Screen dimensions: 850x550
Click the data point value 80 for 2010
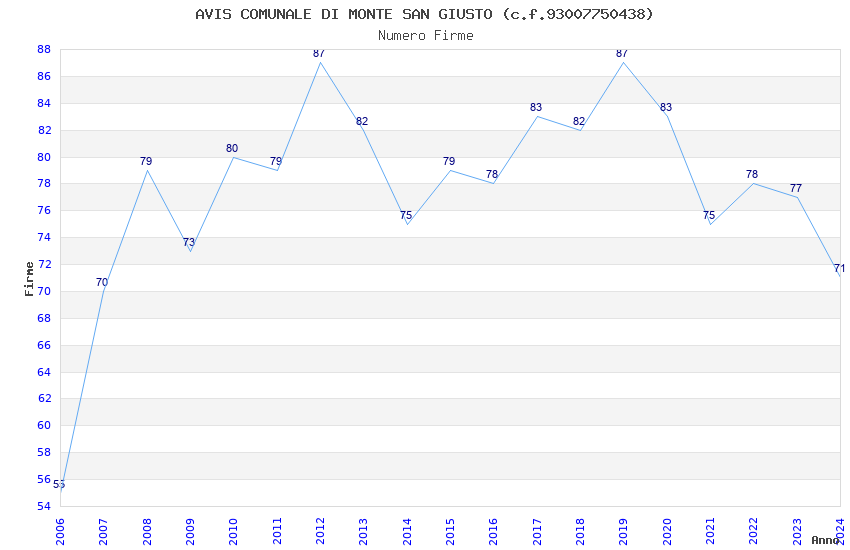(232, 148)
